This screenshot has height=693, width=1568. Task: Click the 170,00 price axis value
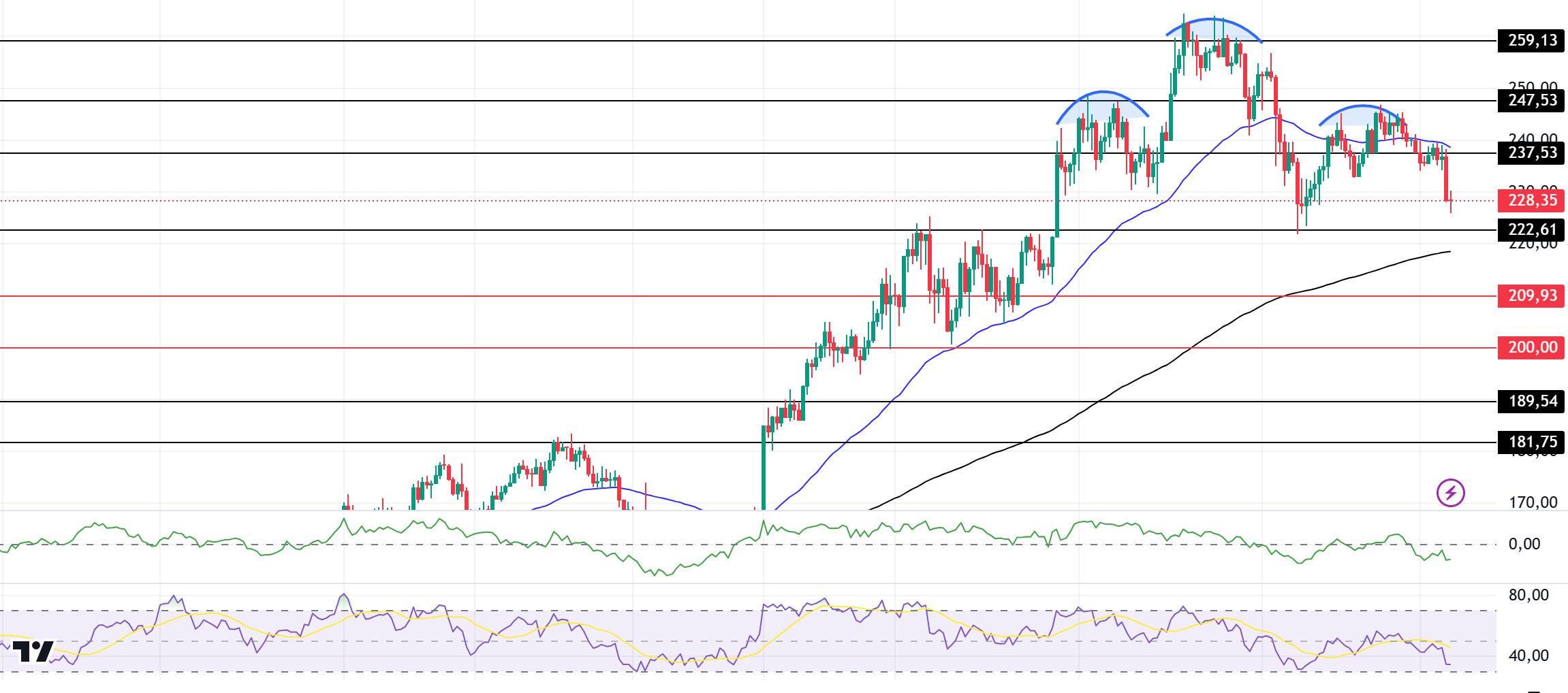(1533, 502)
